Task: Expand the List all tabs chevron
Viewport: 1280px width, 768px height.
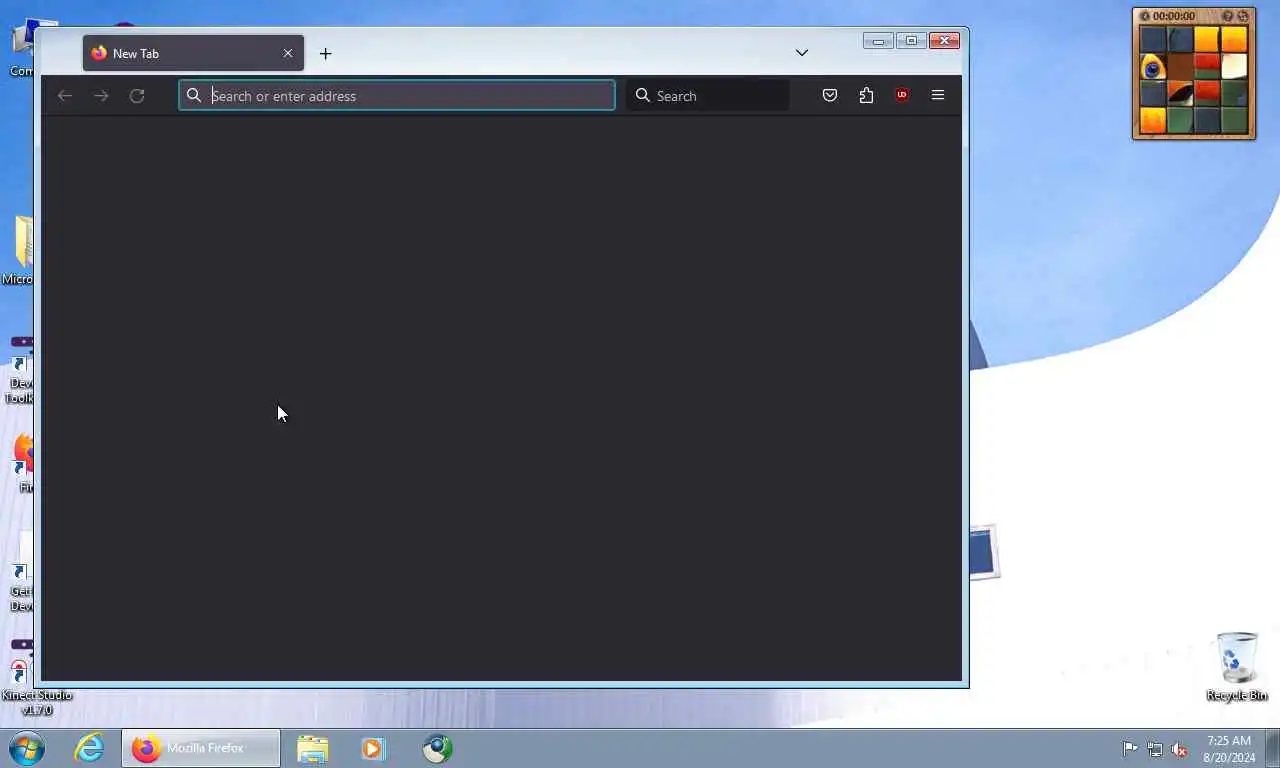Action: 801,52
